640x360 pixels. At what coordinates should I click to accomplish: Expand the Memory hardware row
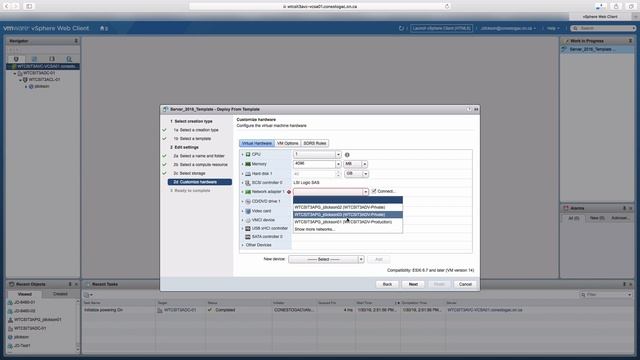tap(242, 164)
